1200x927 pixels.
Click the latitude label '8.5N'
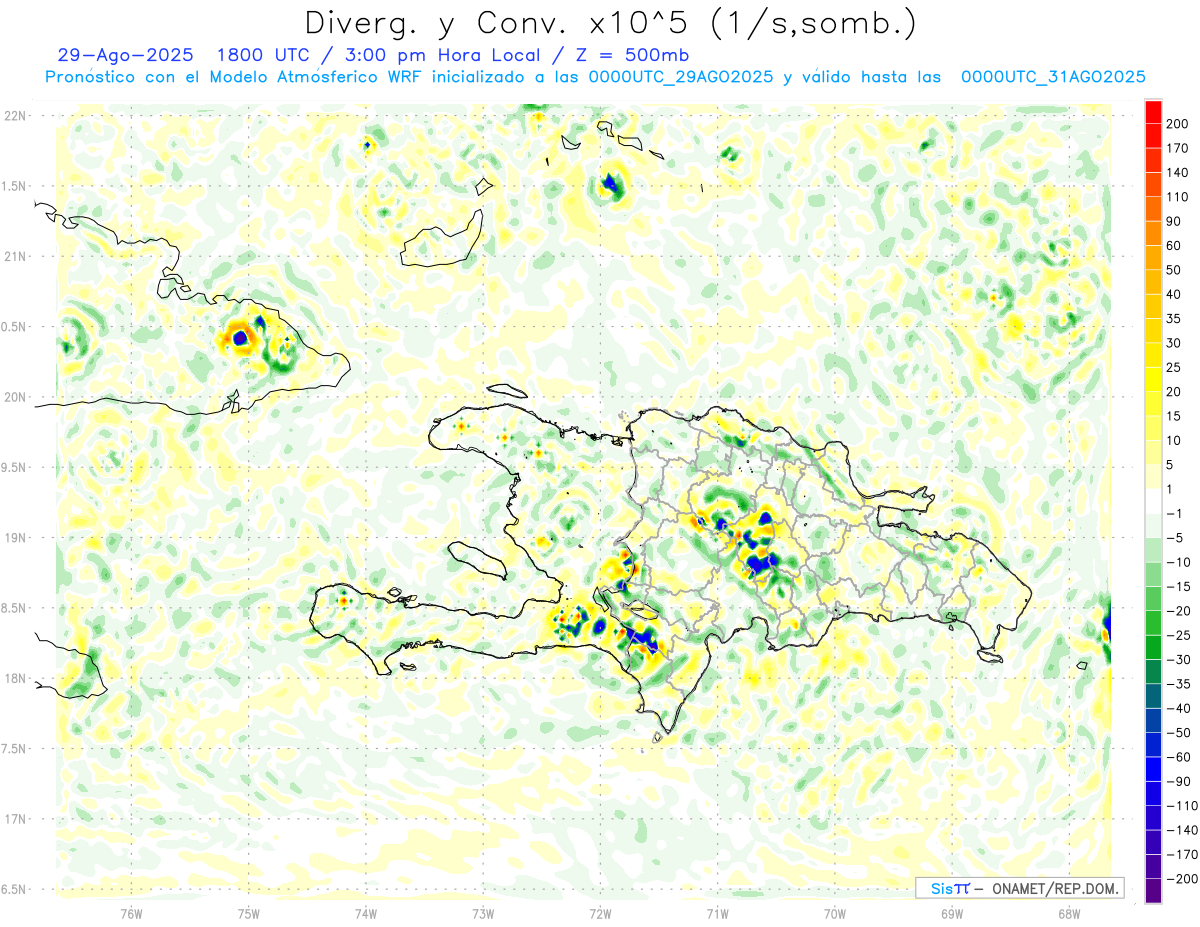[15, 608]
